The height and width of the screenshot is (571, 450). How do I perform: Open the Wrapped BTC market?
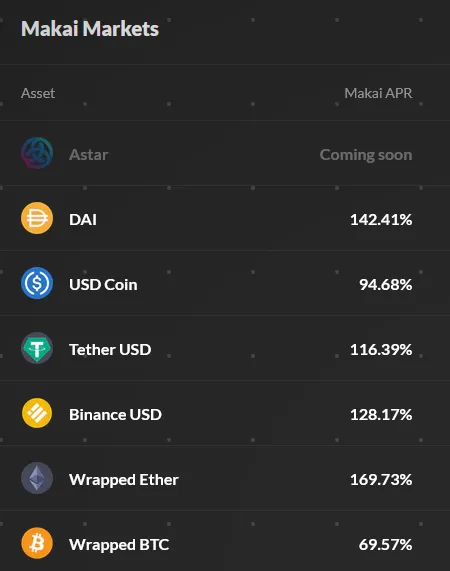tap(119, 545)
